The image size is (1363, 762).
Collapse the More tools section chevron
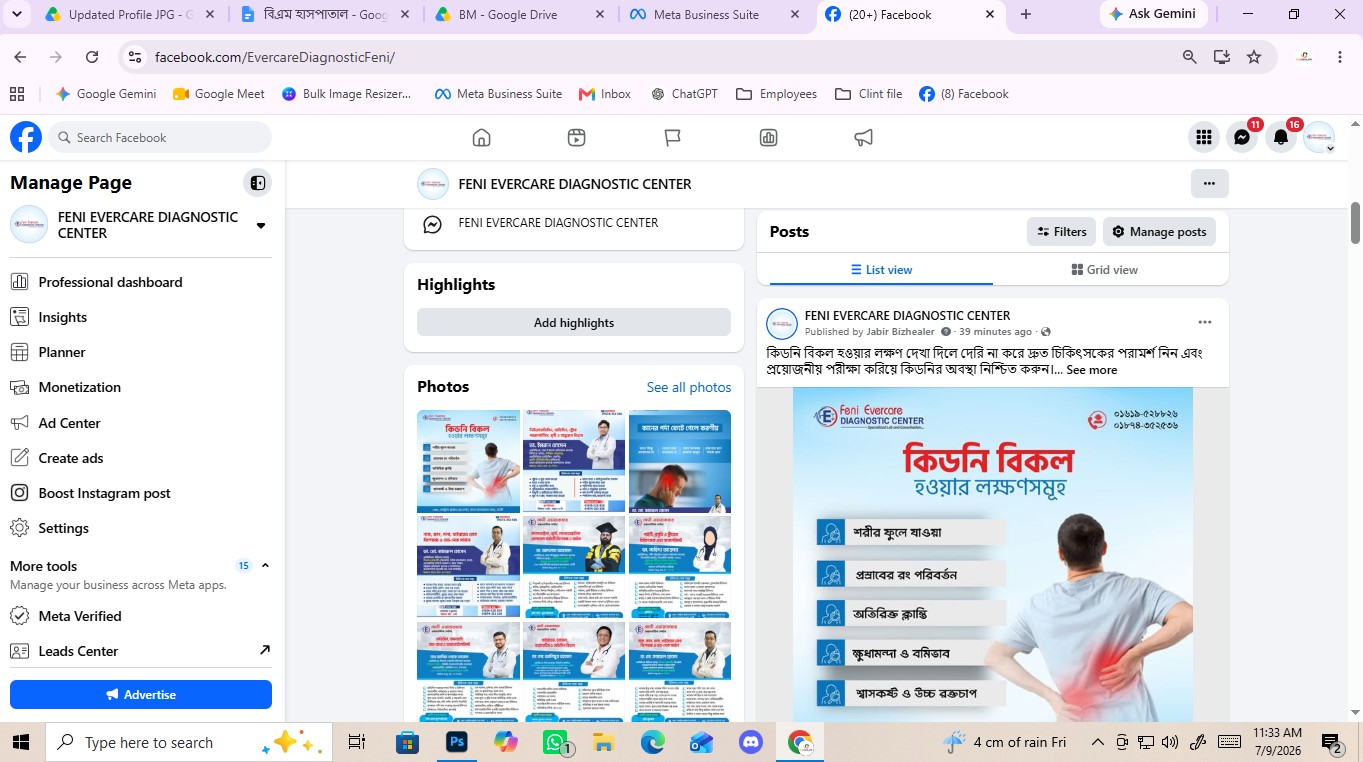tap(265, 565)
